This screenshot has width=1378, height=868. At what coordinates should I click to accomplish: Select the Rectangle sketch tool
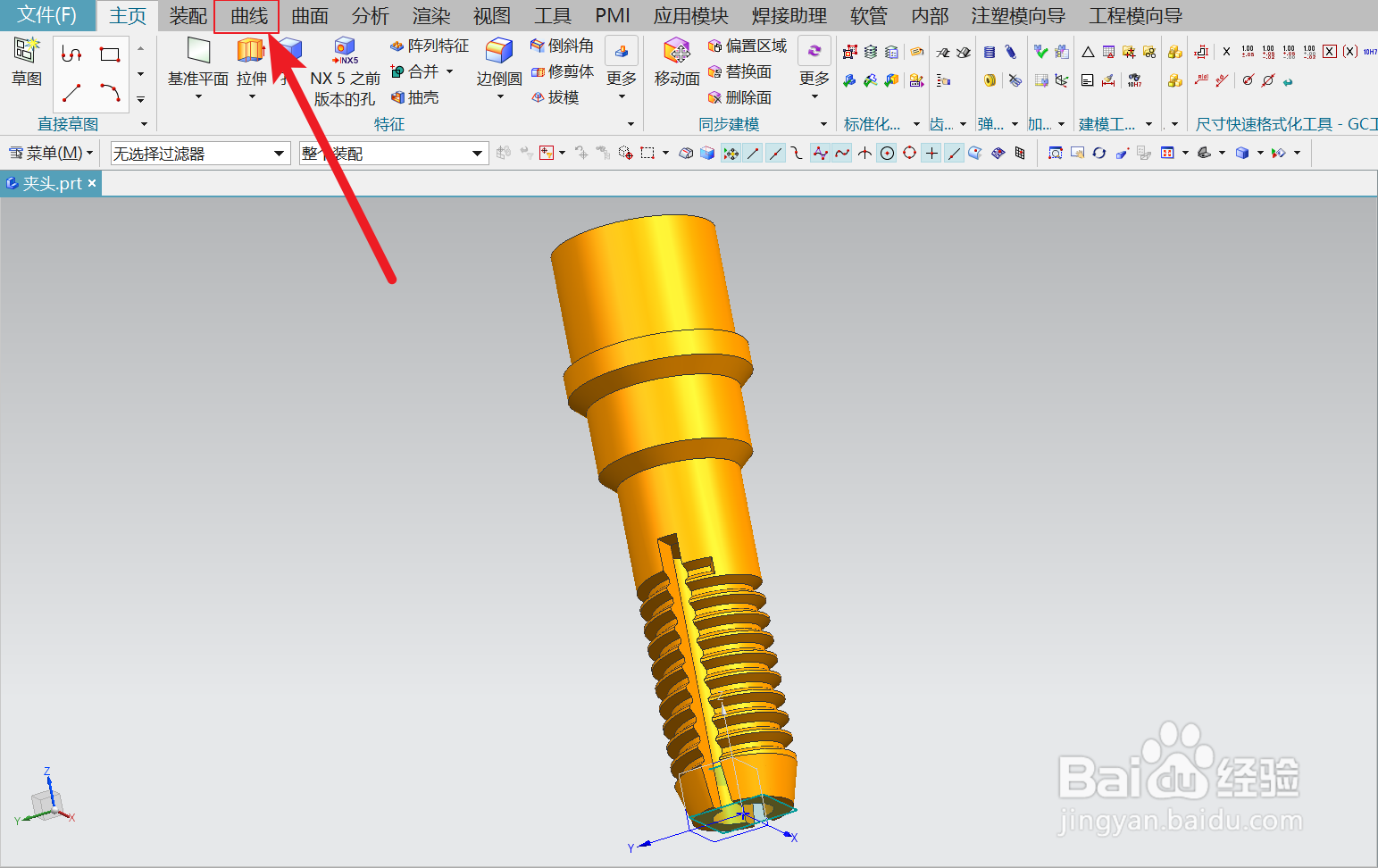tap(110, 54)
